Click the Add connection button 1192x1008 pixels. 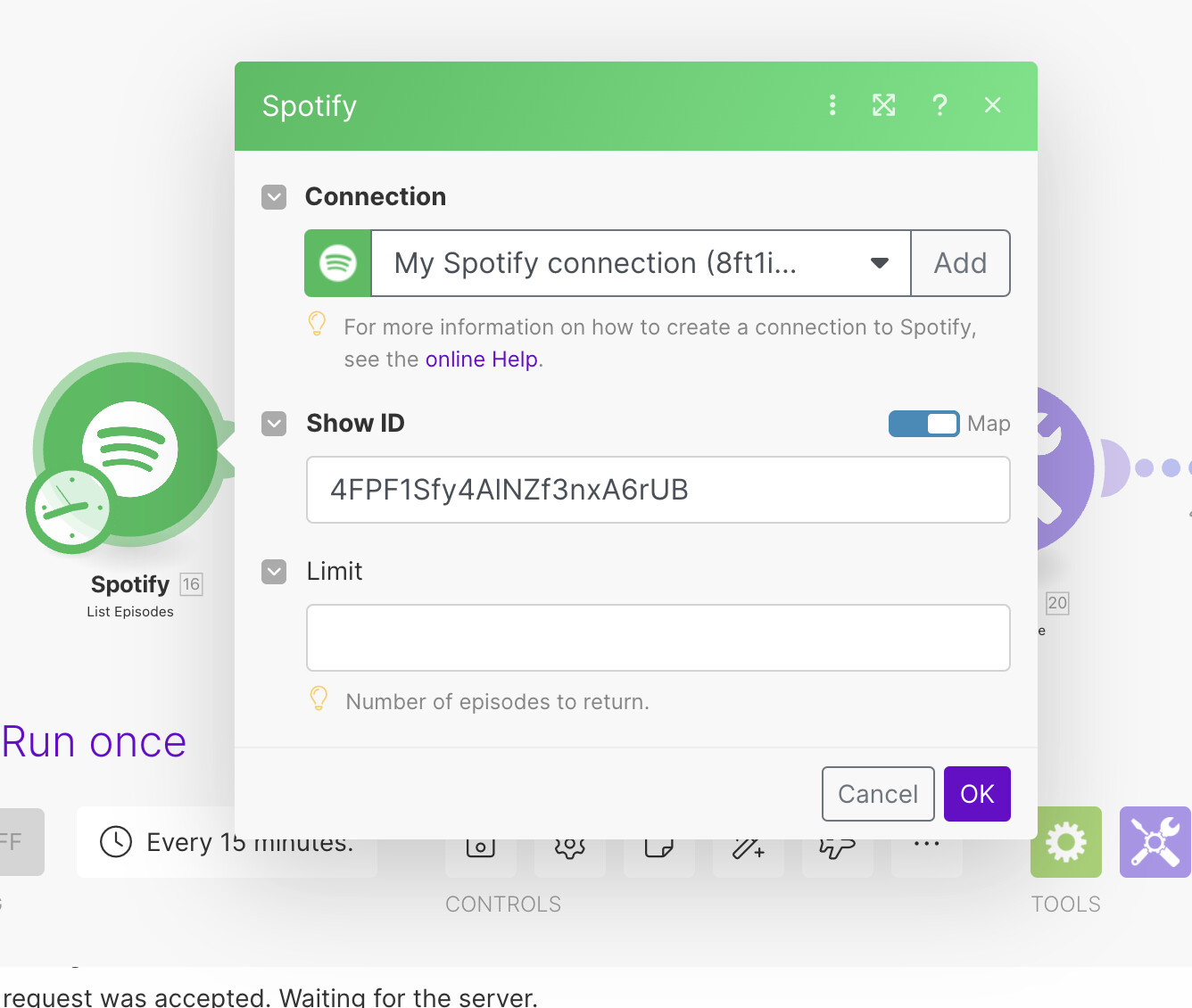click(960, 263)
